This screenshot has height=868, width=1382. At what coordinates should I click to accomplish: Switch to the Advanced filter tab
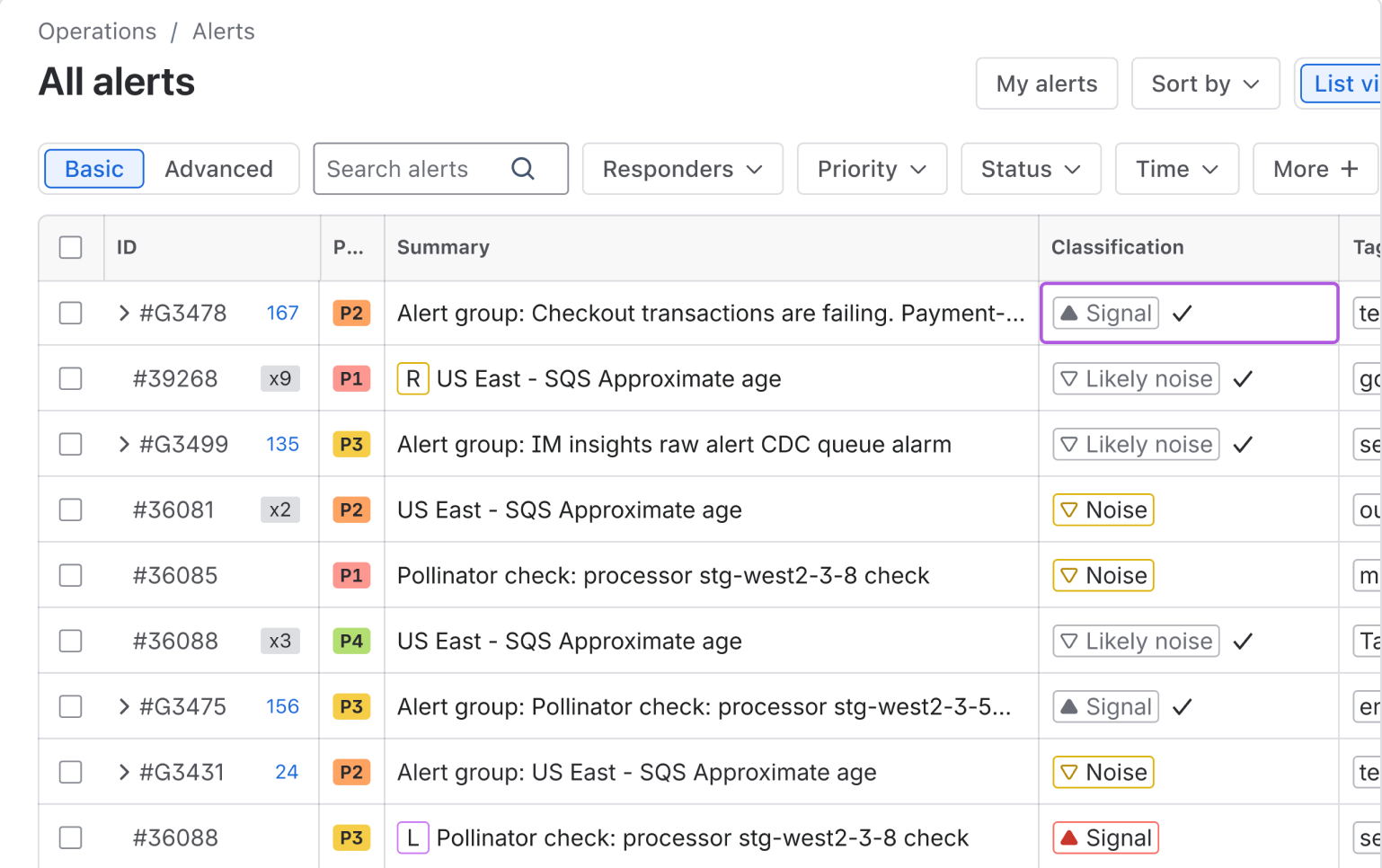point(218,169)
